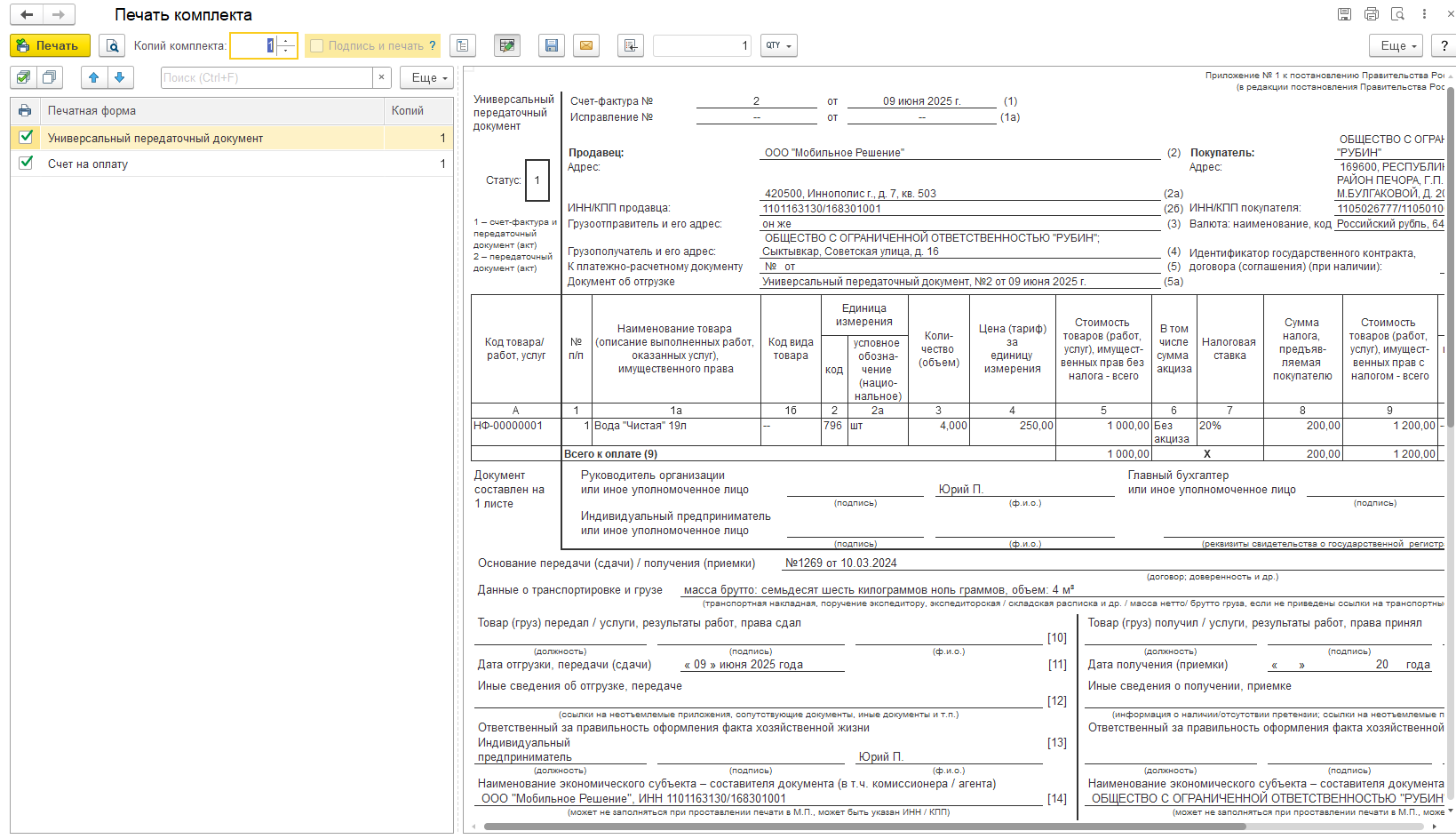This screenshot has height=839, width=1456.
Task: Click the numeric field showing 1 in toolbar
Action: click(x=703, y=45)
